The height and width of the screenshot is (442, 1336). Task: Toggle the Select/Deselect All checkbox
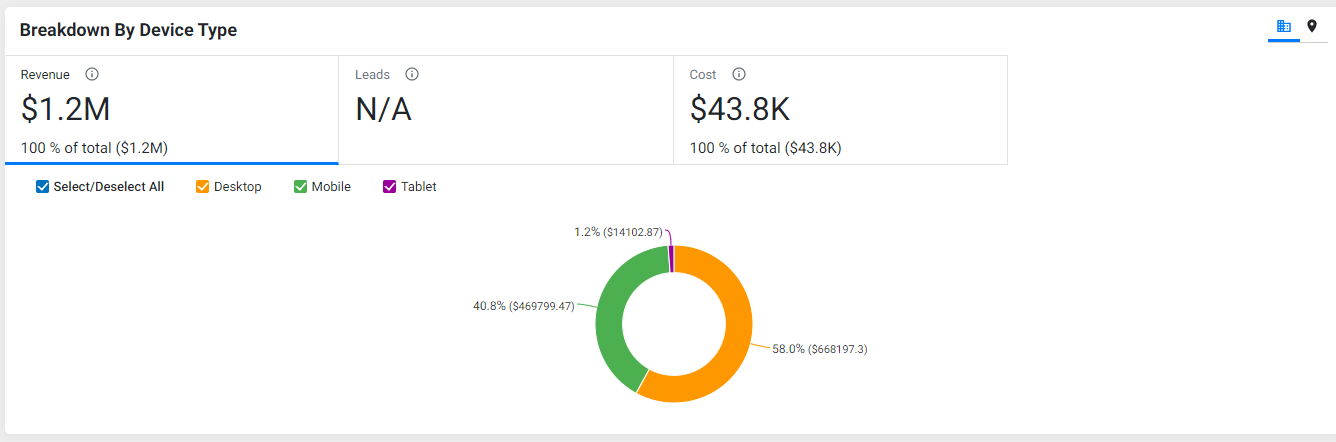click(42, 187)
